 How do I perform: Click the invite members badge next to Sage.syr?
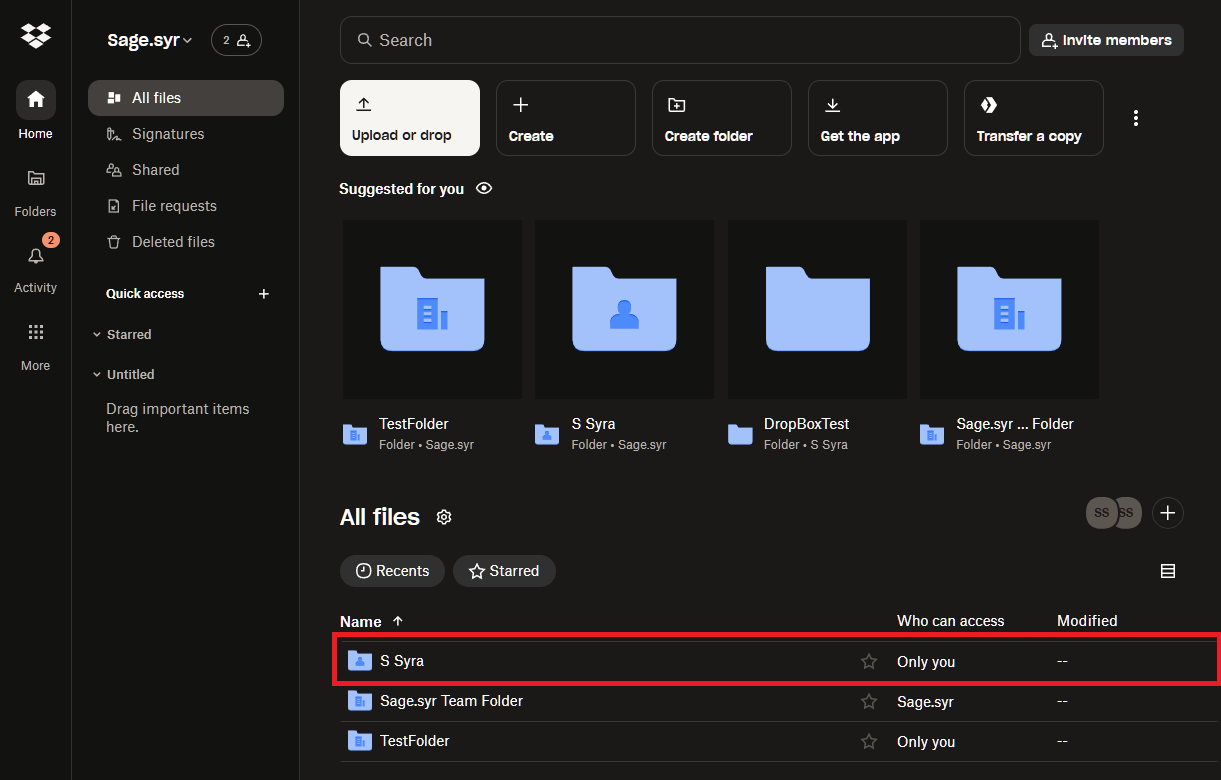[237, 40]
